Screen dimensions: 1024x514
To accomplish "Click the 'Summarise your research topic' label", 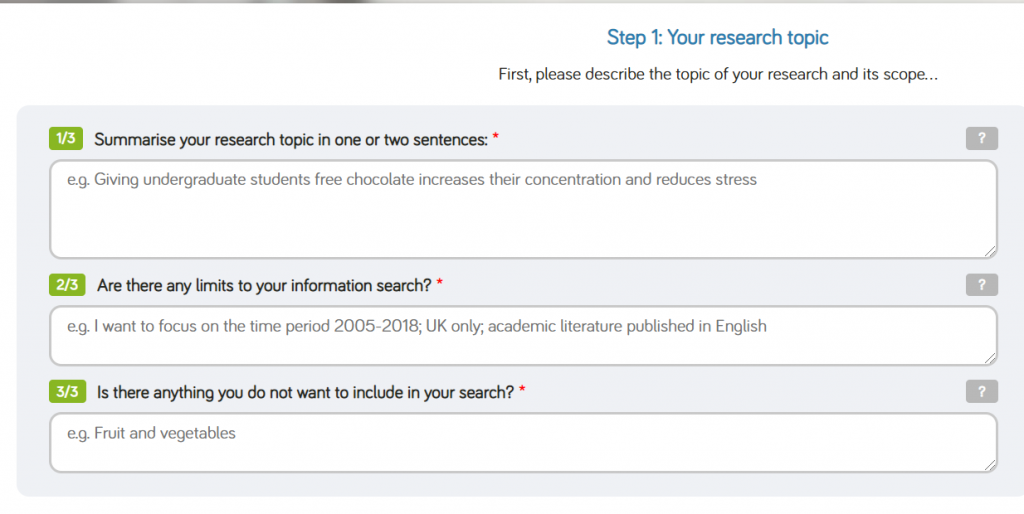I will [x=290, y=140].
